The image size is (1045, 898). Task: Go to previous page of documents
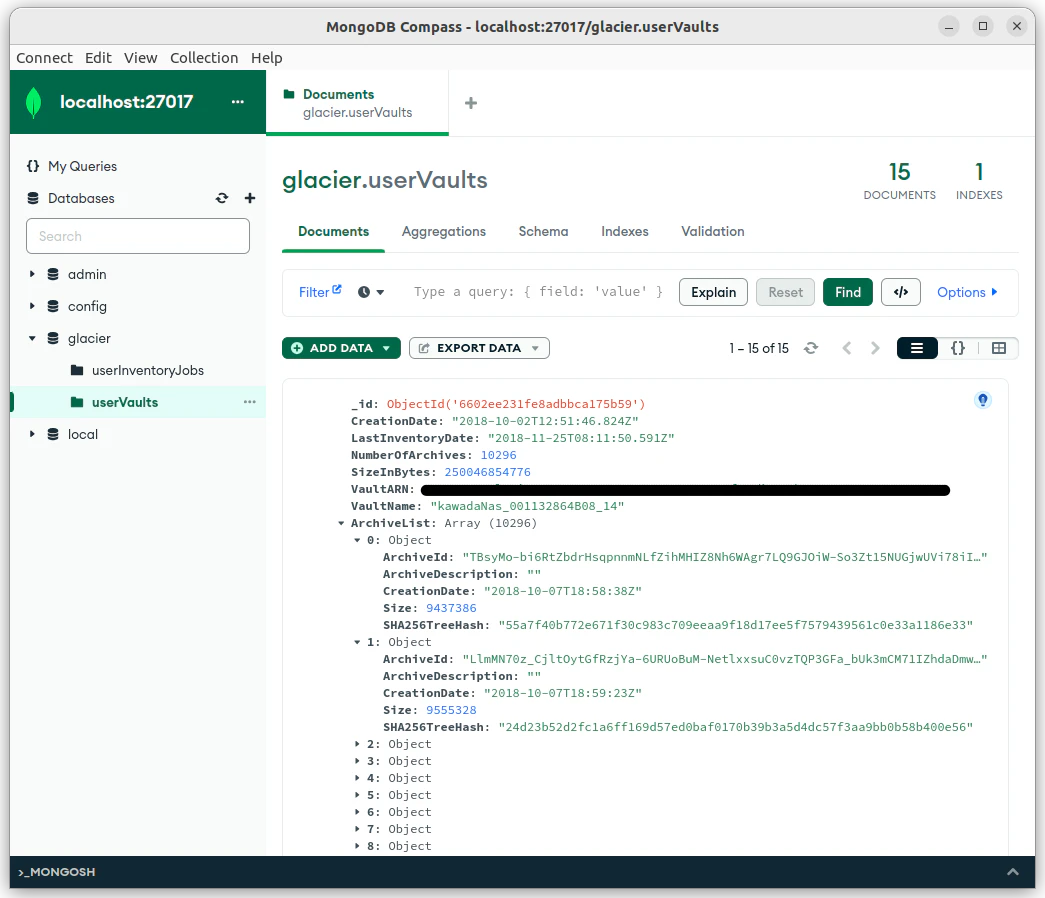coord(847,348)
